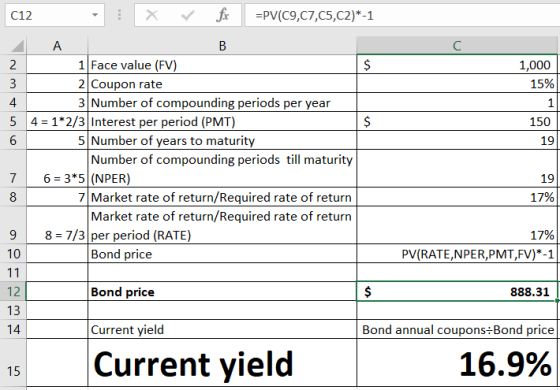The width and height of the screenshot is (560, 390).
Task: Select row 11 header
Action: pos(13,273)
